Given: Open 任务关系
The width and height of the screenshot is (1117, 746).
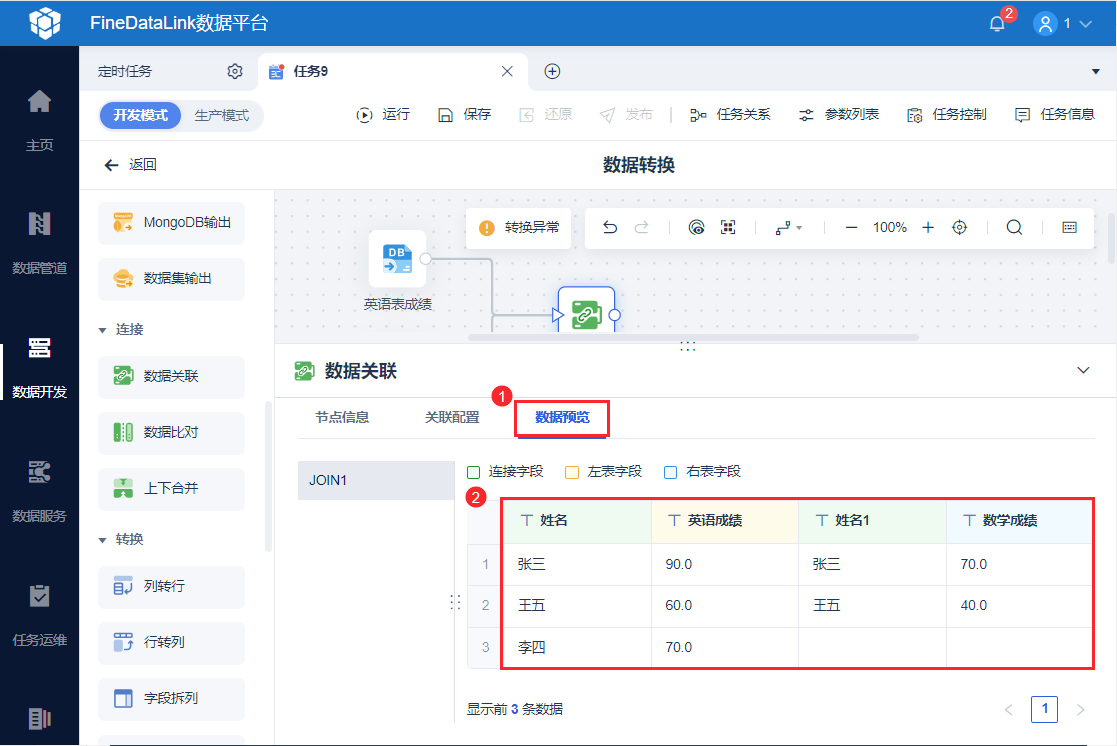Looking at the screenshot, I should tap(730, 115).
